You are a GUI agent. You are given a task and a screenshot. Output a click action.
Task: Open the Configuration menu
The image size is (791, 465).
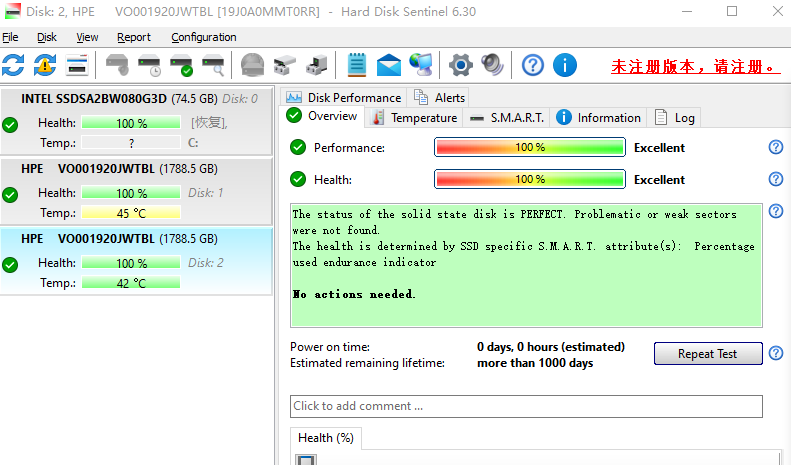[x=203, y=37]
